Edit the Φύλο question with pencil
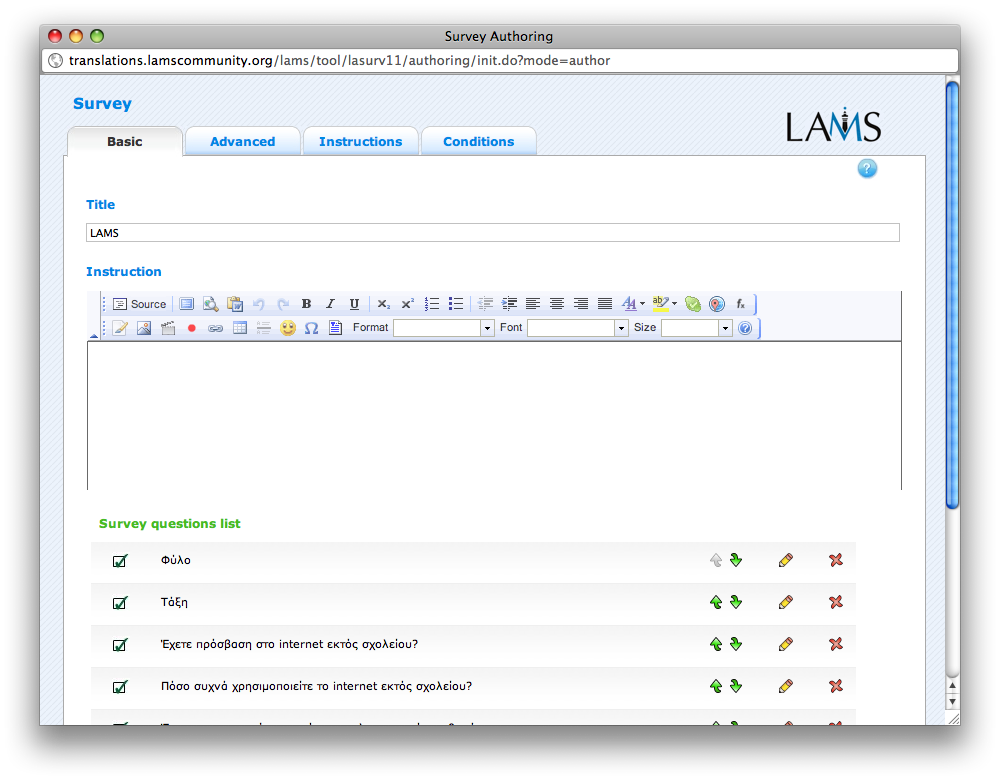This screenshot has height=780, width=1000. pos(785,560)
